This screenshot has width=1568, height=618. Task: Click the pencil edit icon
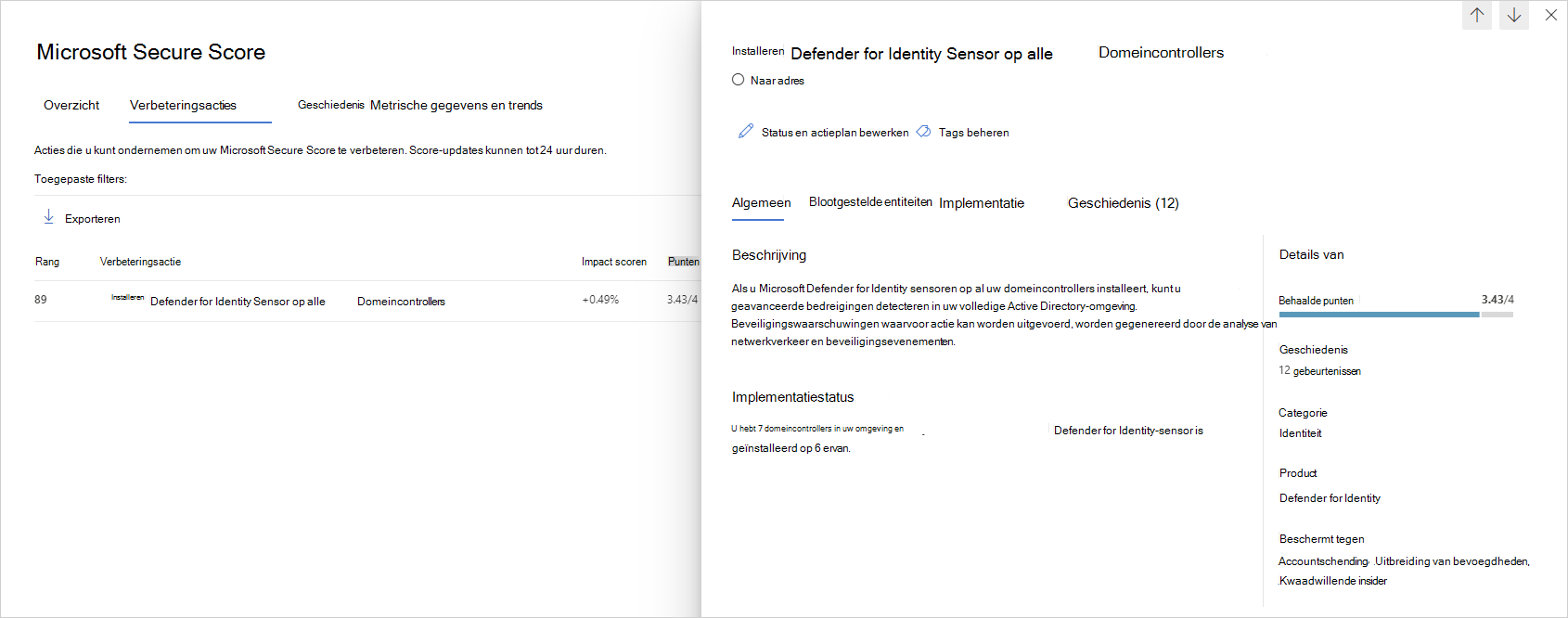(746, 131)
